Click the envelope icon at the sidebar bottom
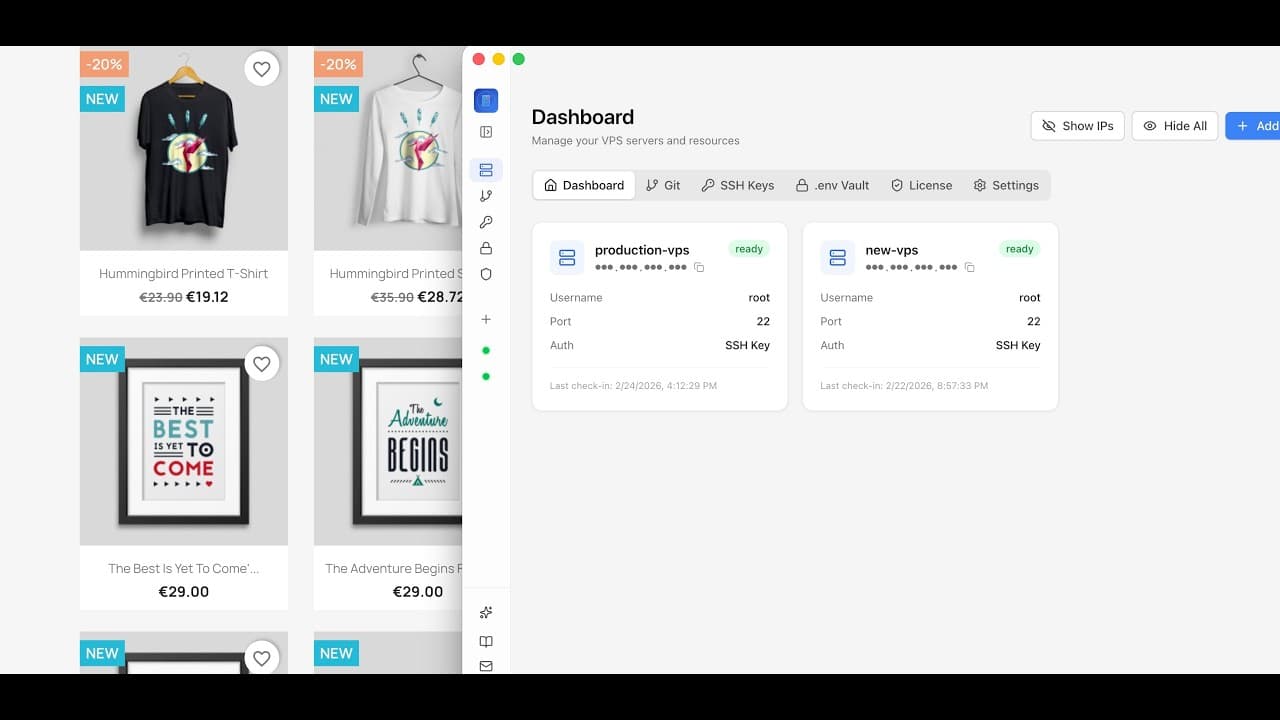Image resolution: width=1280 pixels, height=720 pixels. (486, 666)
